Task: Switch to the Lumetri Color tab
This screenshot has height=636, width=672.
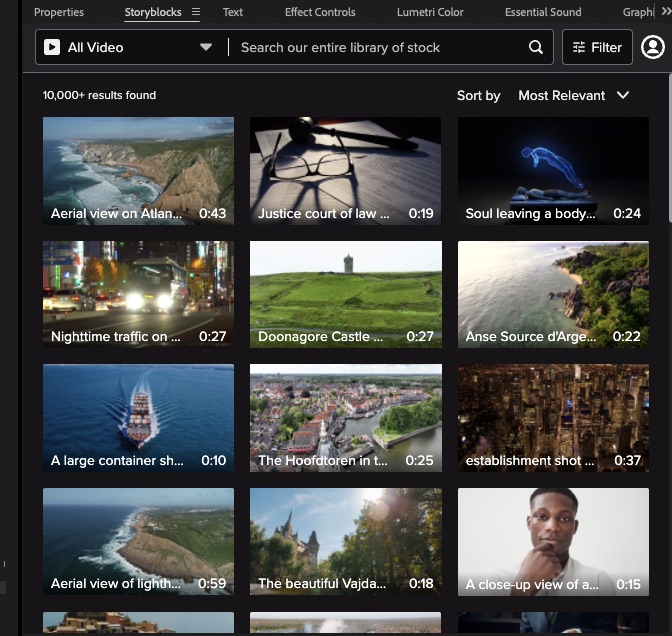Action: click(429, 12)
